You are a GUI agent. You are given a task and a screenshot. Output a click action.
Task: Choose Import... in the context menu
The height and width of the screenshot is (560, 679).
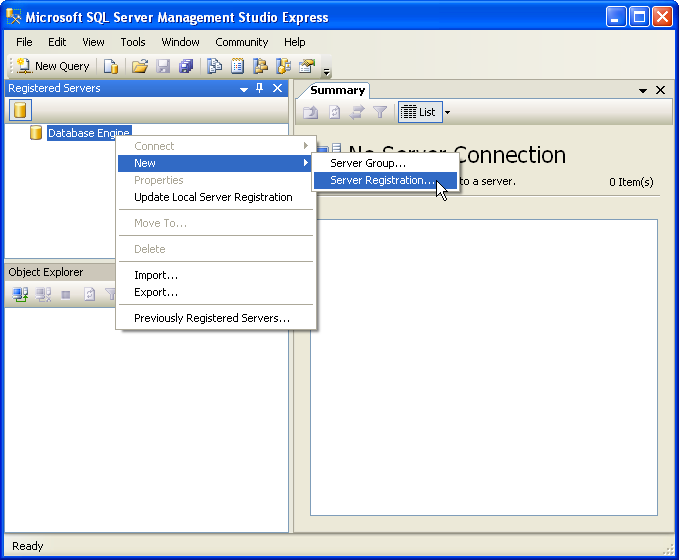215,275
